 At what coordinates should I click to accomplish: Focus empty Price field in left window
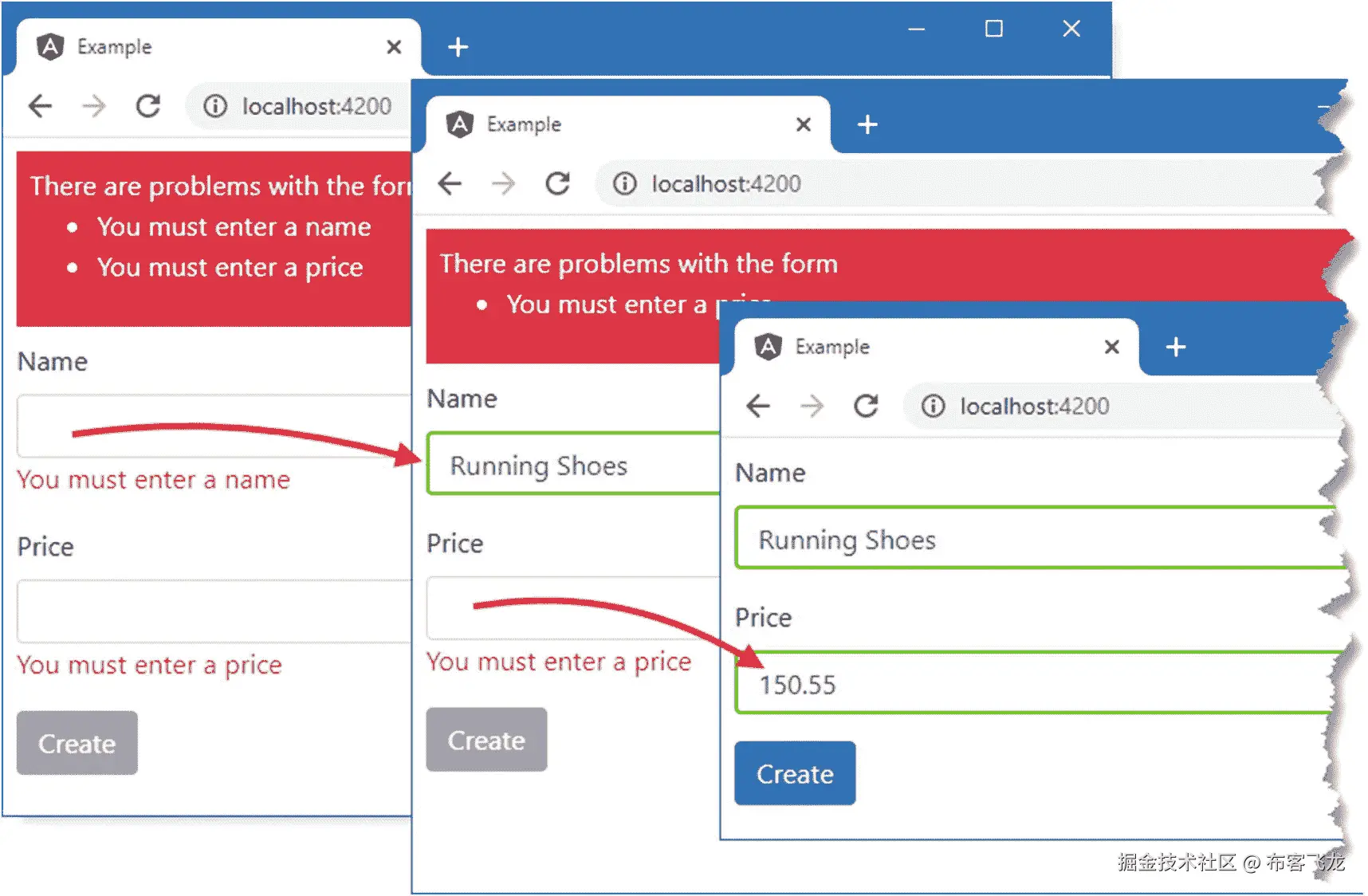pyautogui.click(x=214, y=611)
